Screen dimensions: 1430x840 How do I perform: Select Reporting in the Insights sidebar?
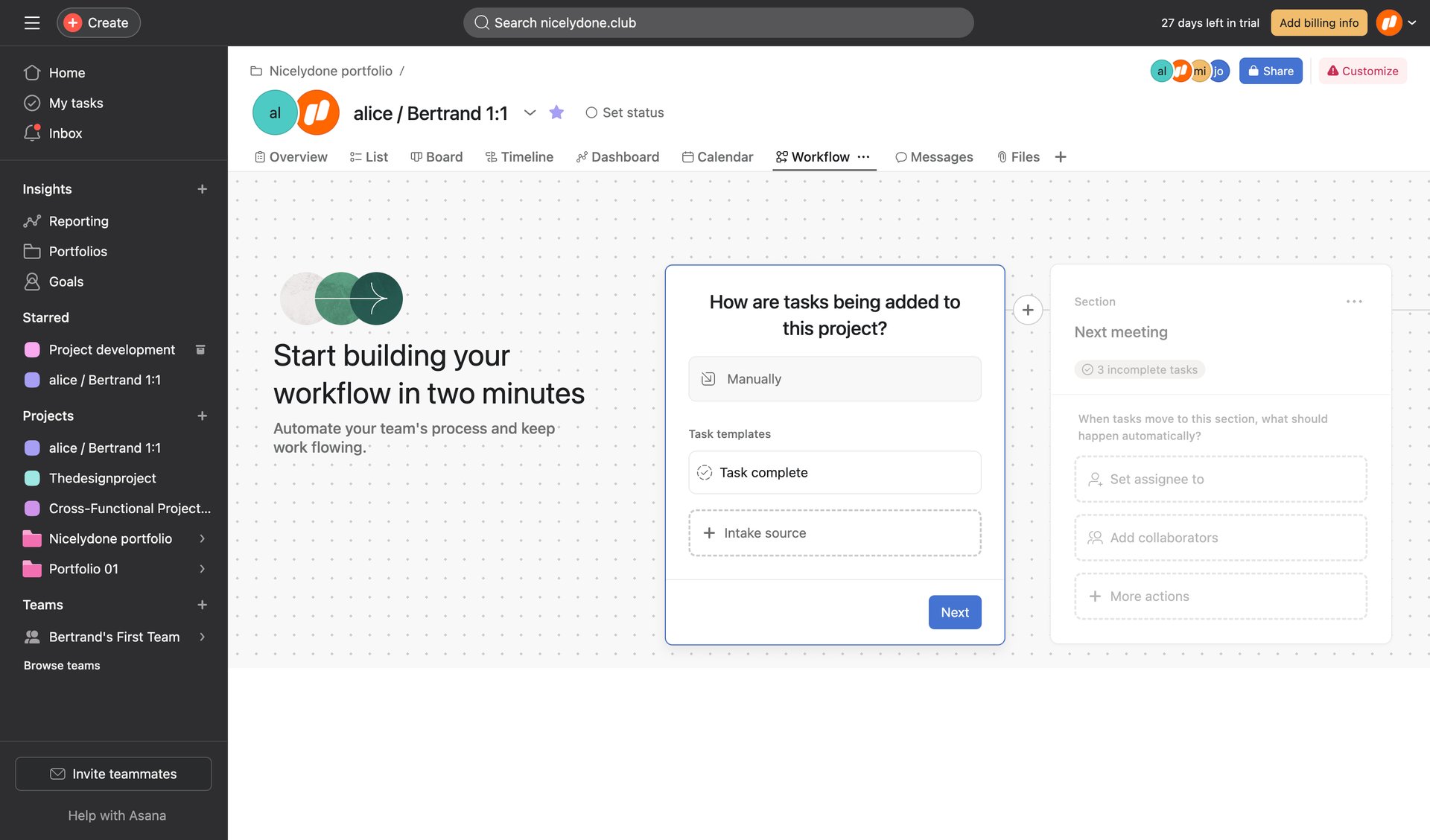pos(77,220)
